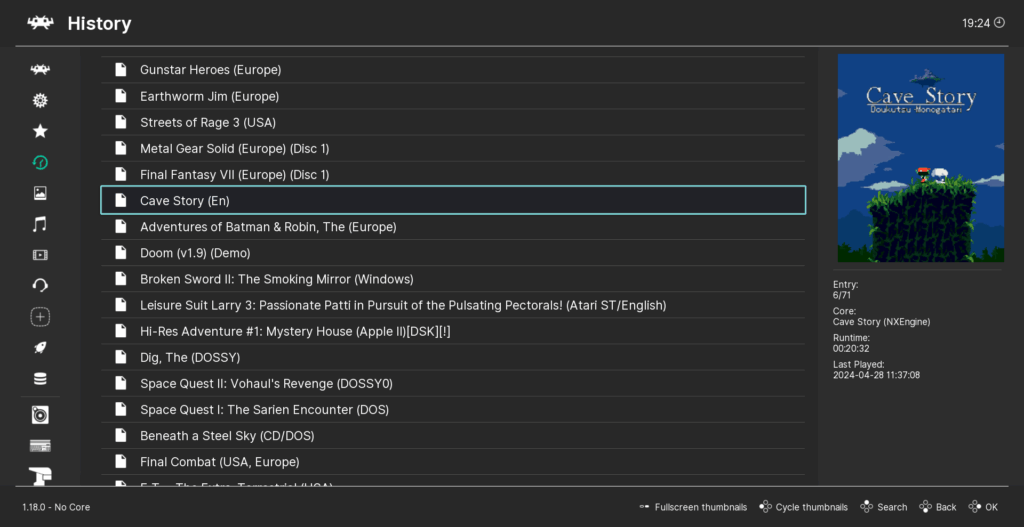Screen dimensions: 1024x527
Task: Select Final Fantasy VII (Europe) (Disc 1)
Action: (453, 174)
